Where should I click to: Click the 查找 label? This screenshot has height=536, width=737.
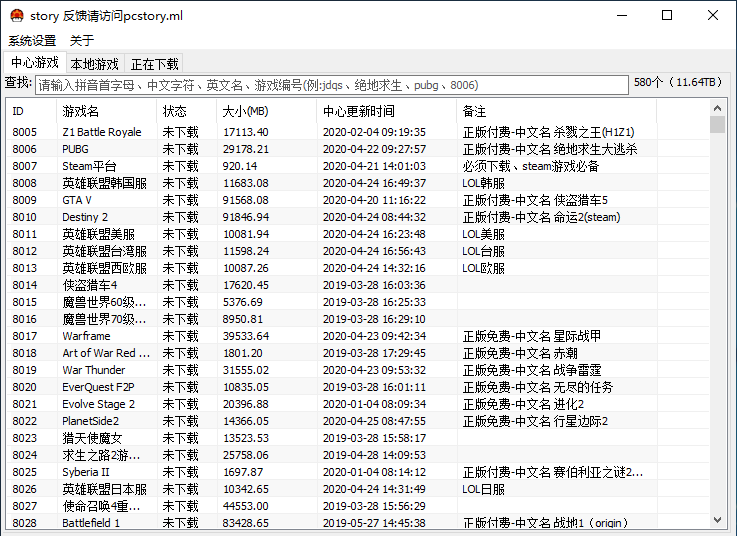(x=18, y=83)
